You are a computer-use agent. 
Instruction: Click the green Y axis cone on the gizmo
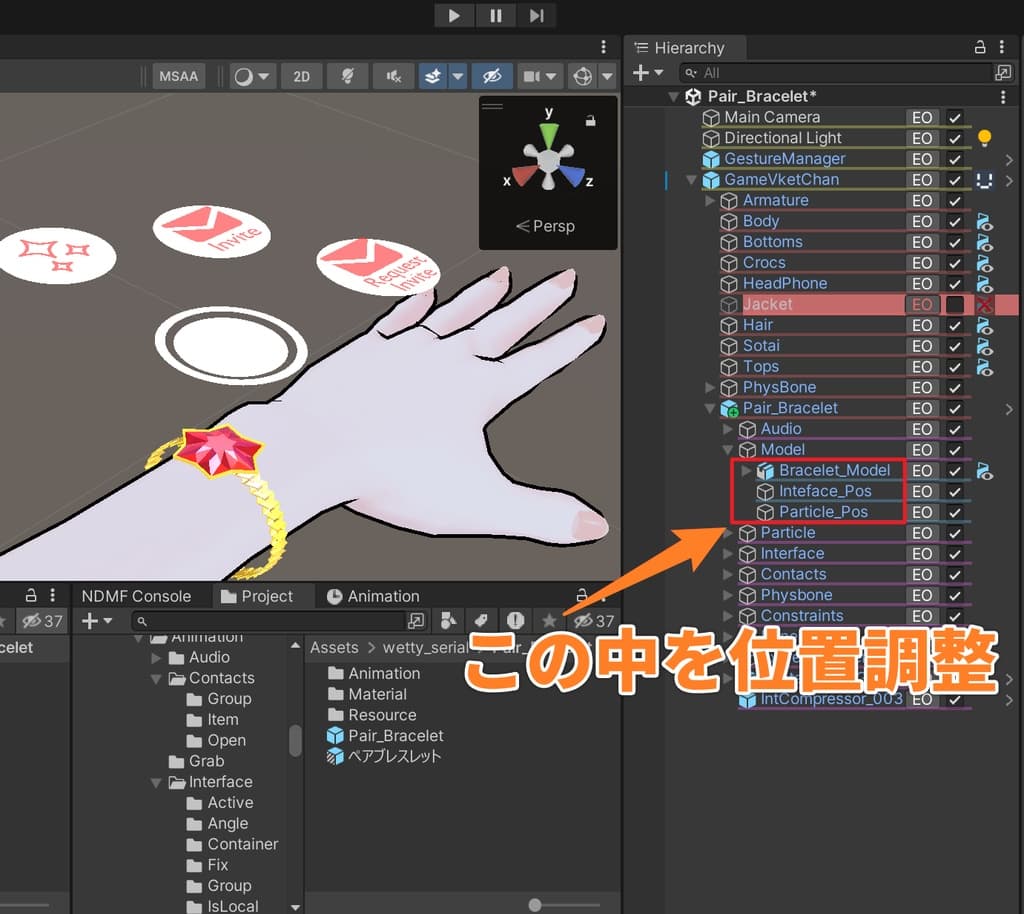[x=548, y=135]
